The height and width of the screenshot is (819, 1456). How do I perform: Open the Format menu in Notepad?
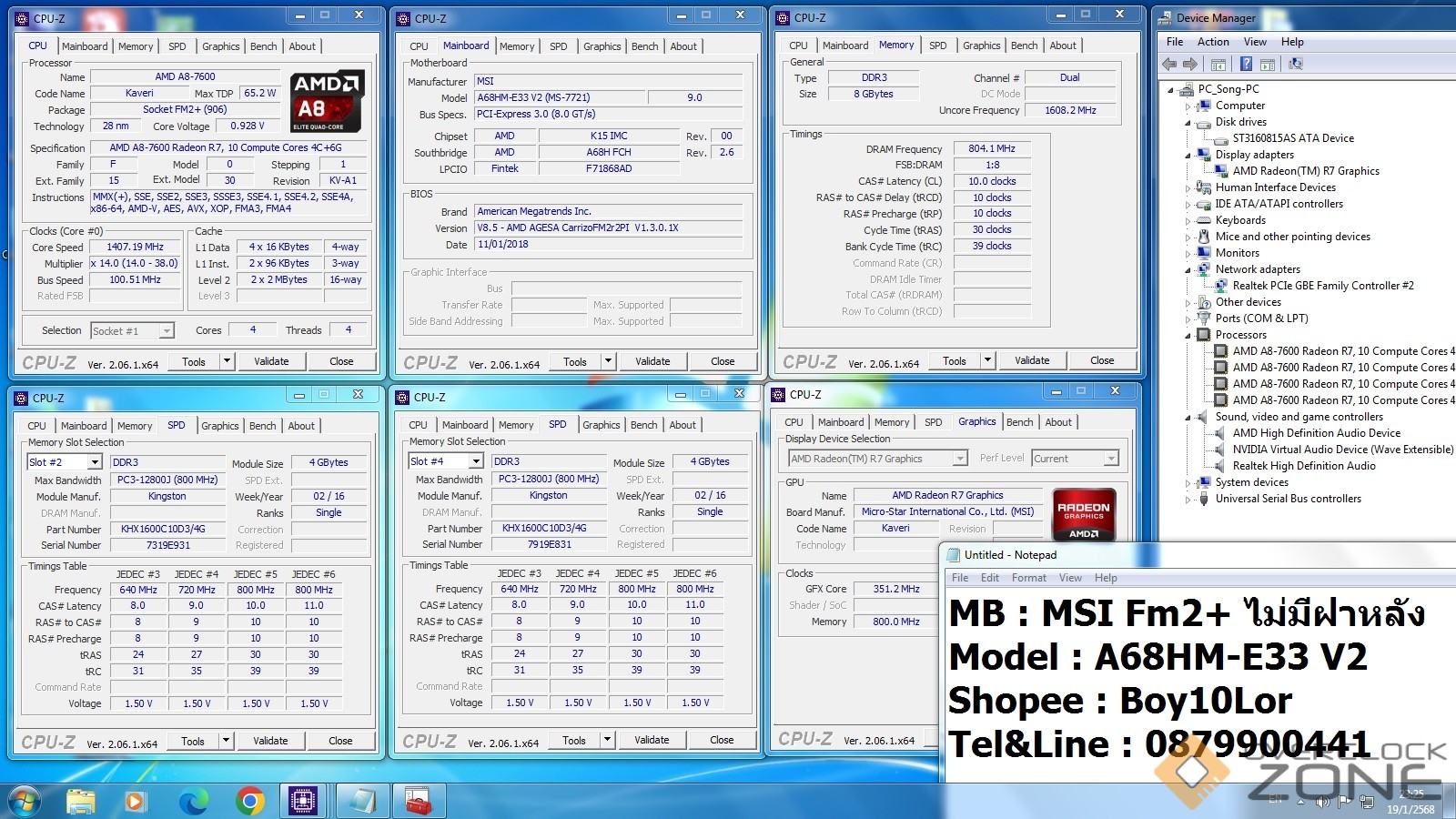[x=1029, y=578]
